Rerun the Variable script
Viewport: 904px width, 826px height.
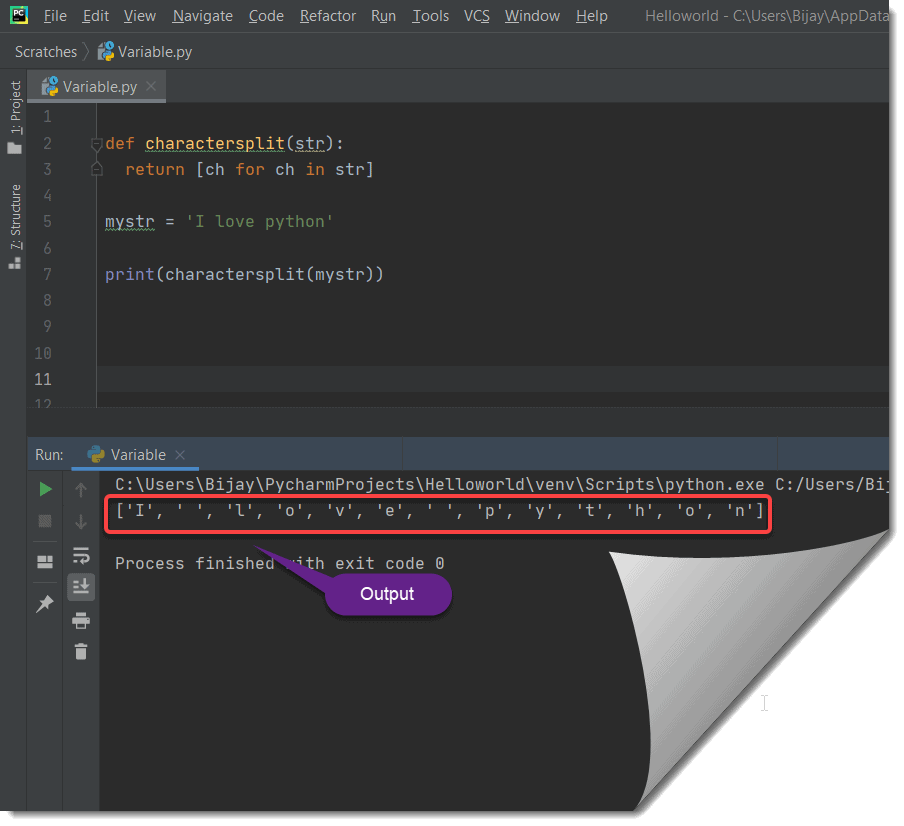tap(44, 489)
